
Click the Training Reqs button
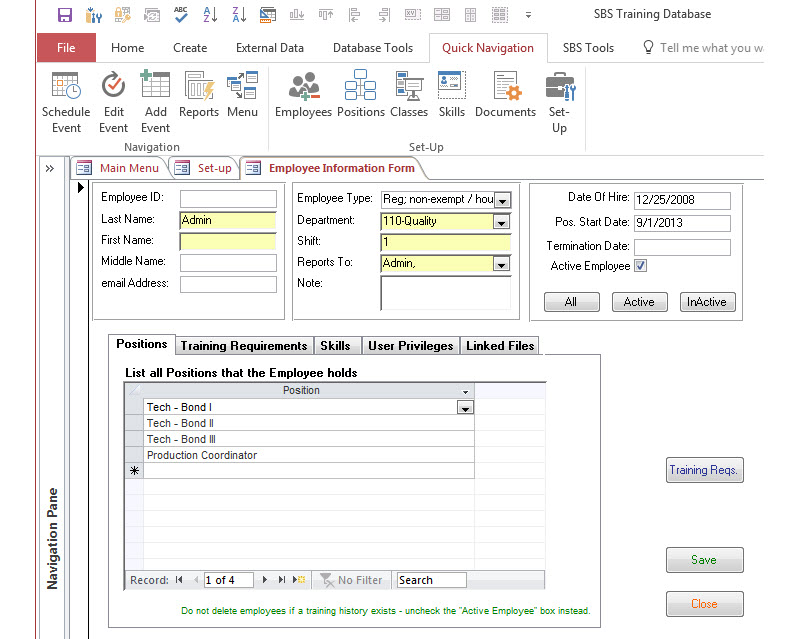[704, 470]
